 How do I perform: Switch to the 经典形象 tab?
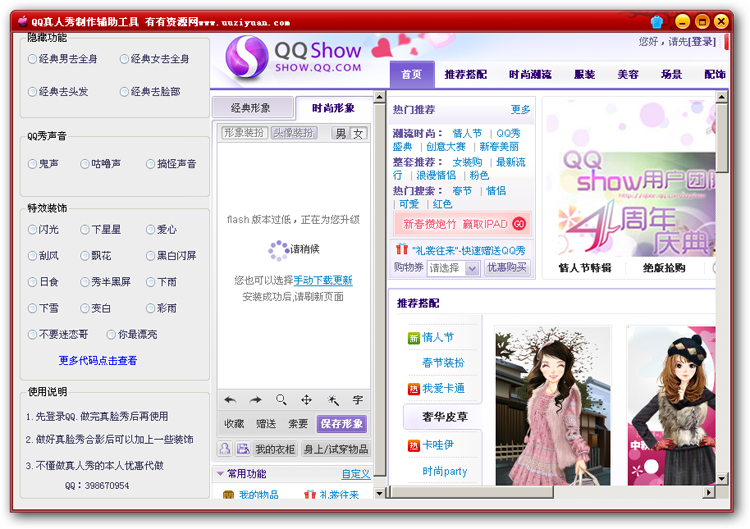(x=253, y=108)
